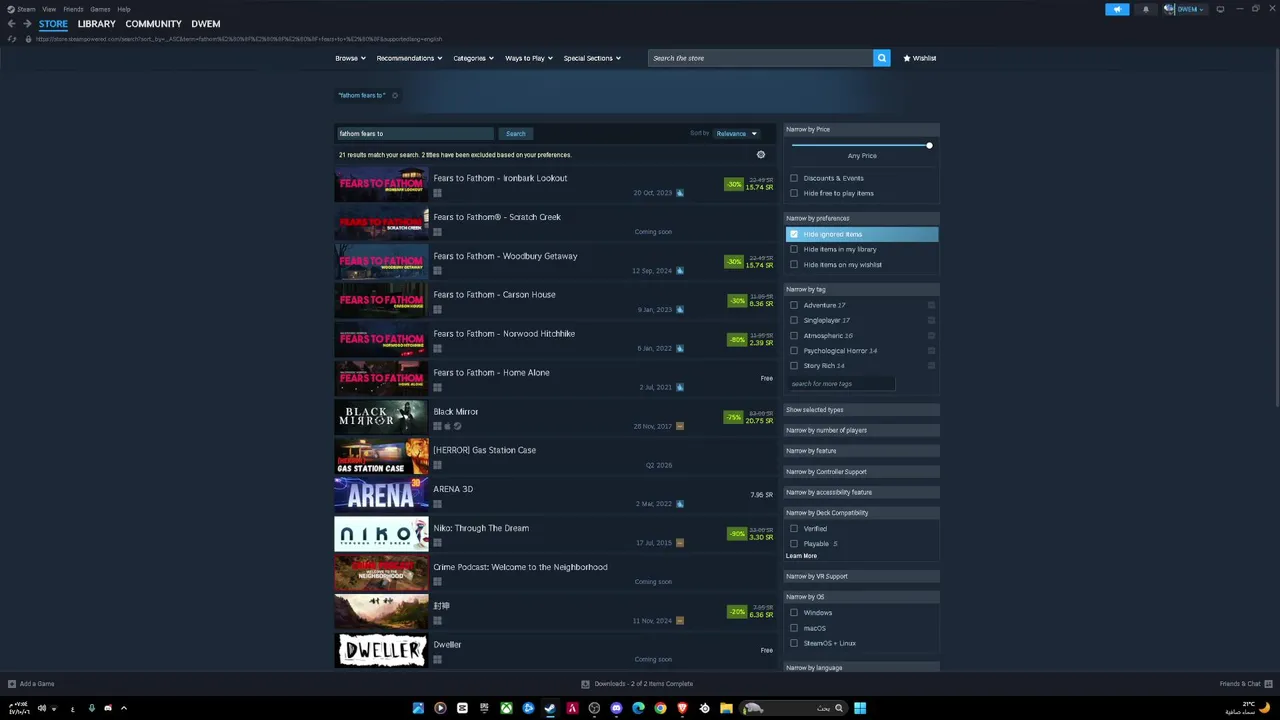The image size is (1280, 720).
Task: Open Google Chrome from taskbar
Action: [x=660, y=708]
